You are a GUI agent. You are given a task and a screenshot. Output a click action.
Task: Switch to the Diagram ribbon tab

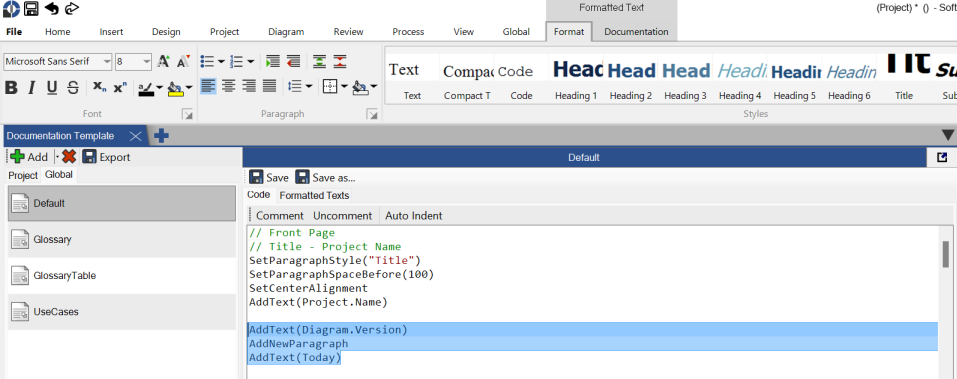pyautogui.click(x=286, y=32)
